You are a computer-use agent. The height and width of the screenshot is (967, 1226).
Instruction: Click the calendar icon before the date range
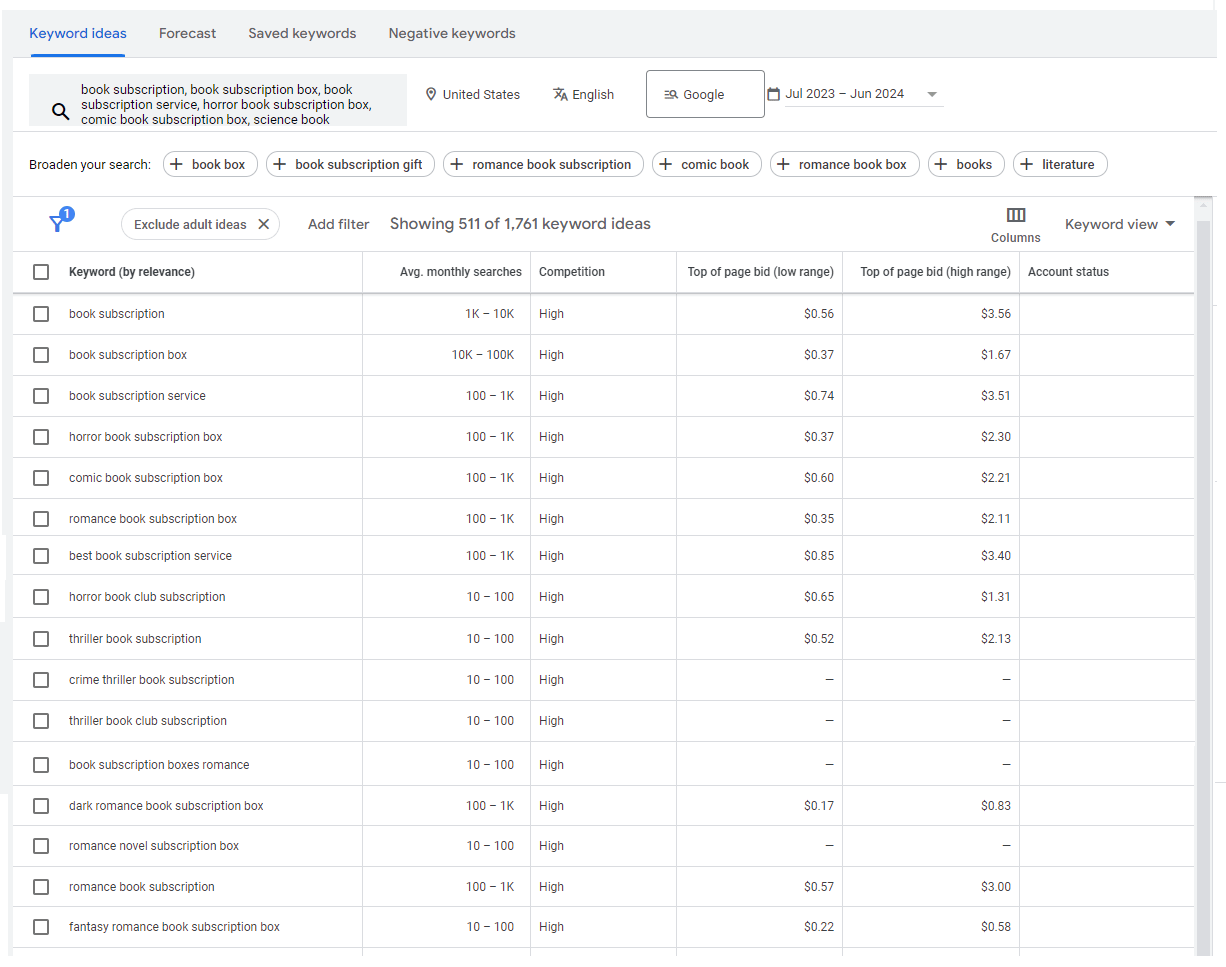point(773,93)
